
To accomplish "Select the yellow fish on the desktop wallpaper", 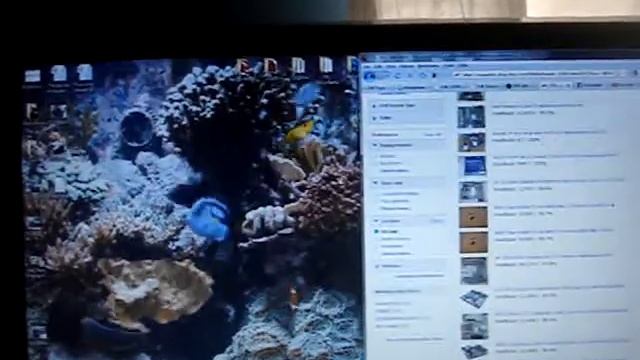I will (300, 131).
